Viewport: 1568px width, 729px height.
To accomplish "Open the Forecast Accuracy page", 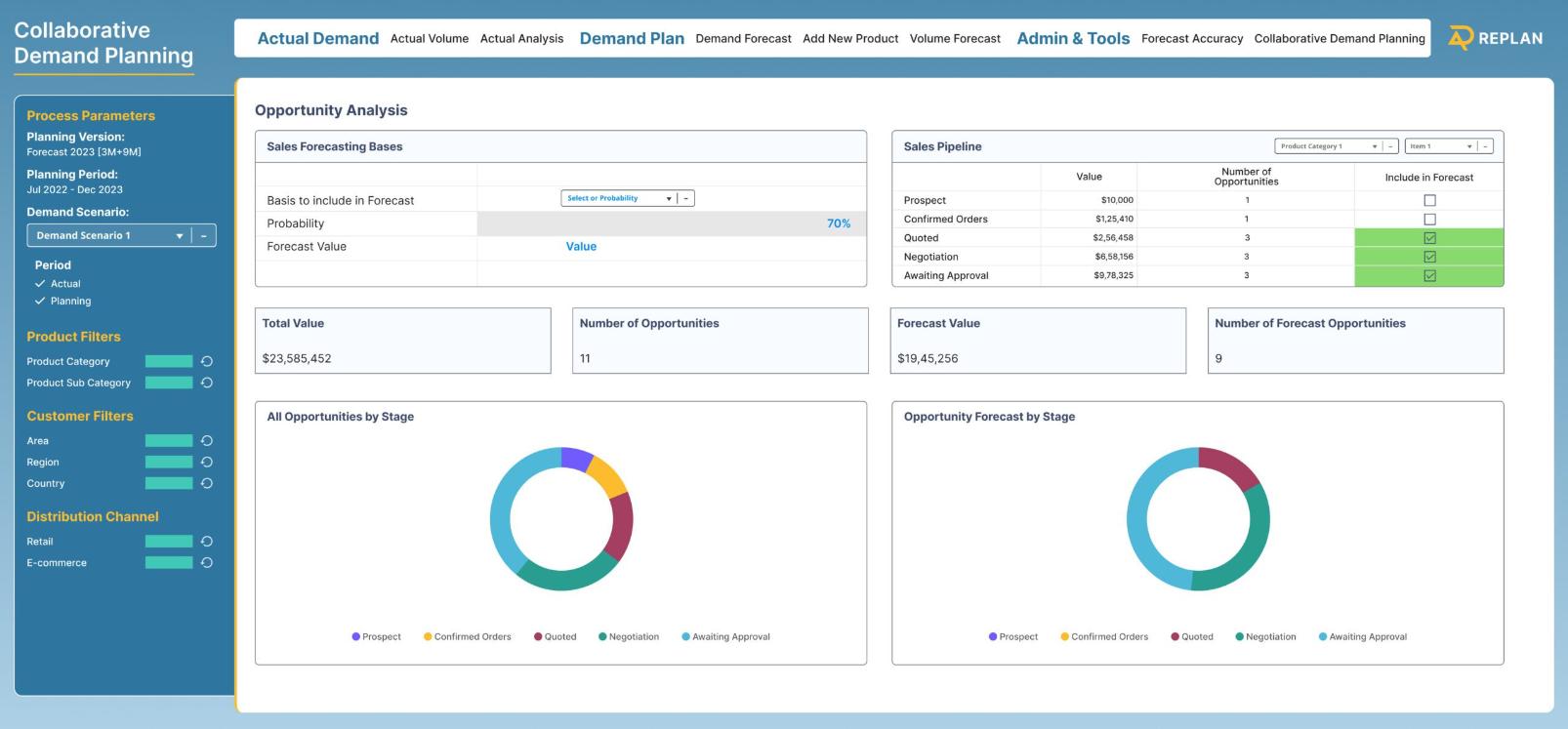I will pos(1191,39).
